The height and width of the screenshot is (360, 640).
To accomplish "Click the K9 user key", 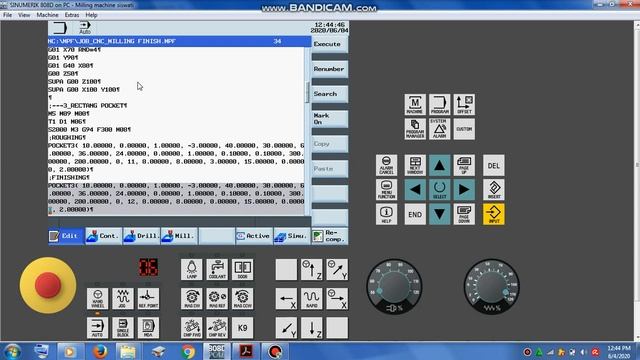I will click(242, 328).
